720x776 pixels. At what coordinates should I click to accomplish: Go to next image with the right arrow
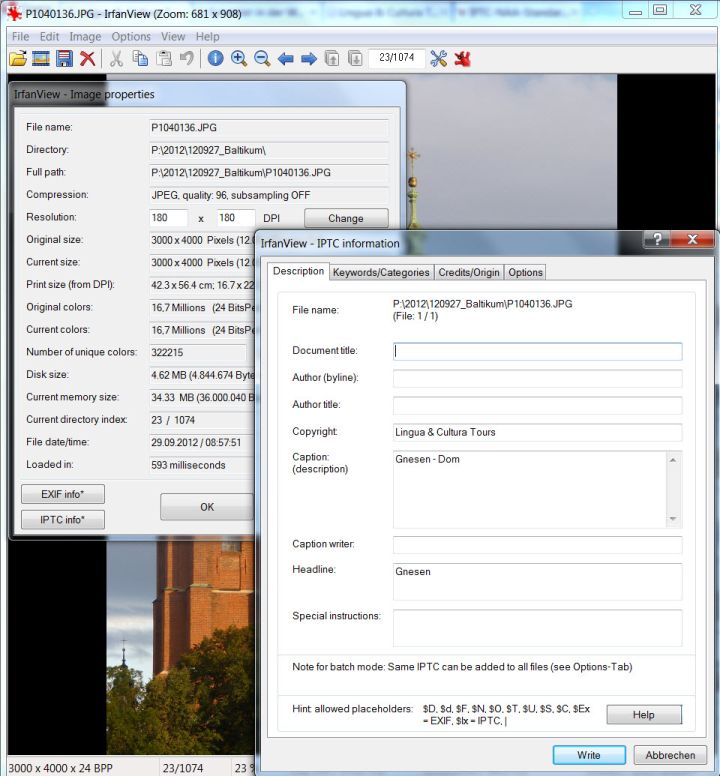[309, 59]
